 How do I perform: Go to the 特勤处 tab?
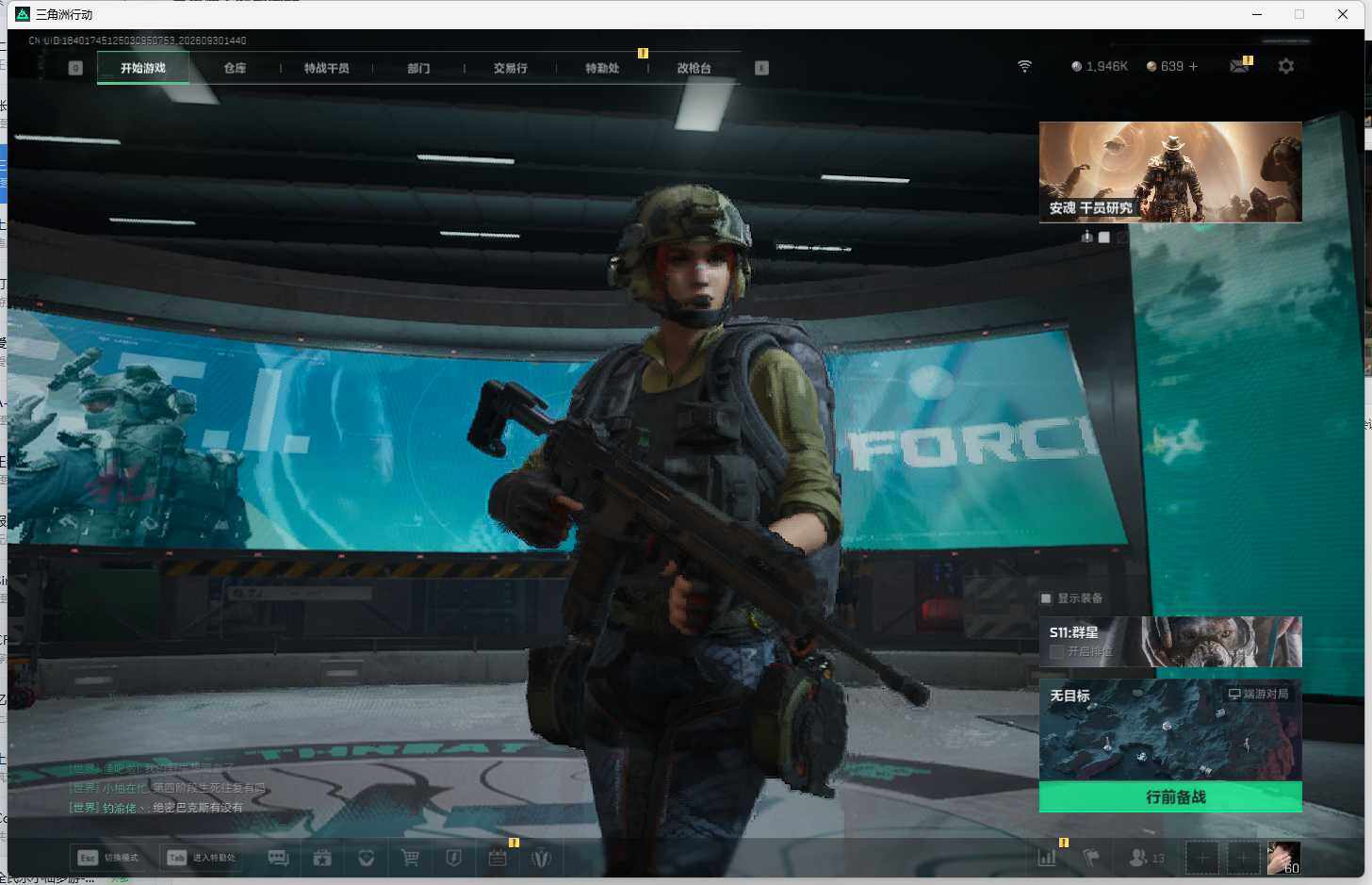pos(602,68)
